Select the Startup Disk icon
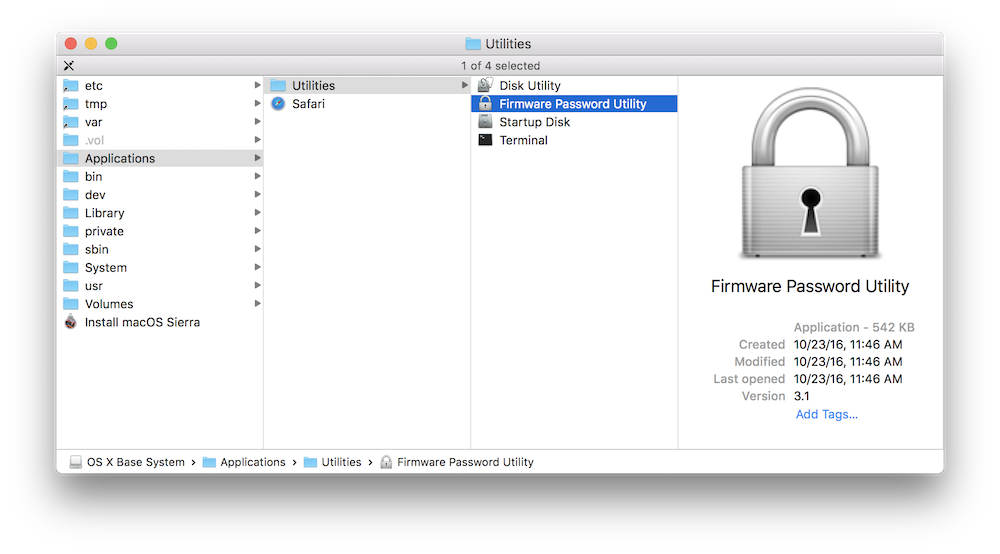 485,122
